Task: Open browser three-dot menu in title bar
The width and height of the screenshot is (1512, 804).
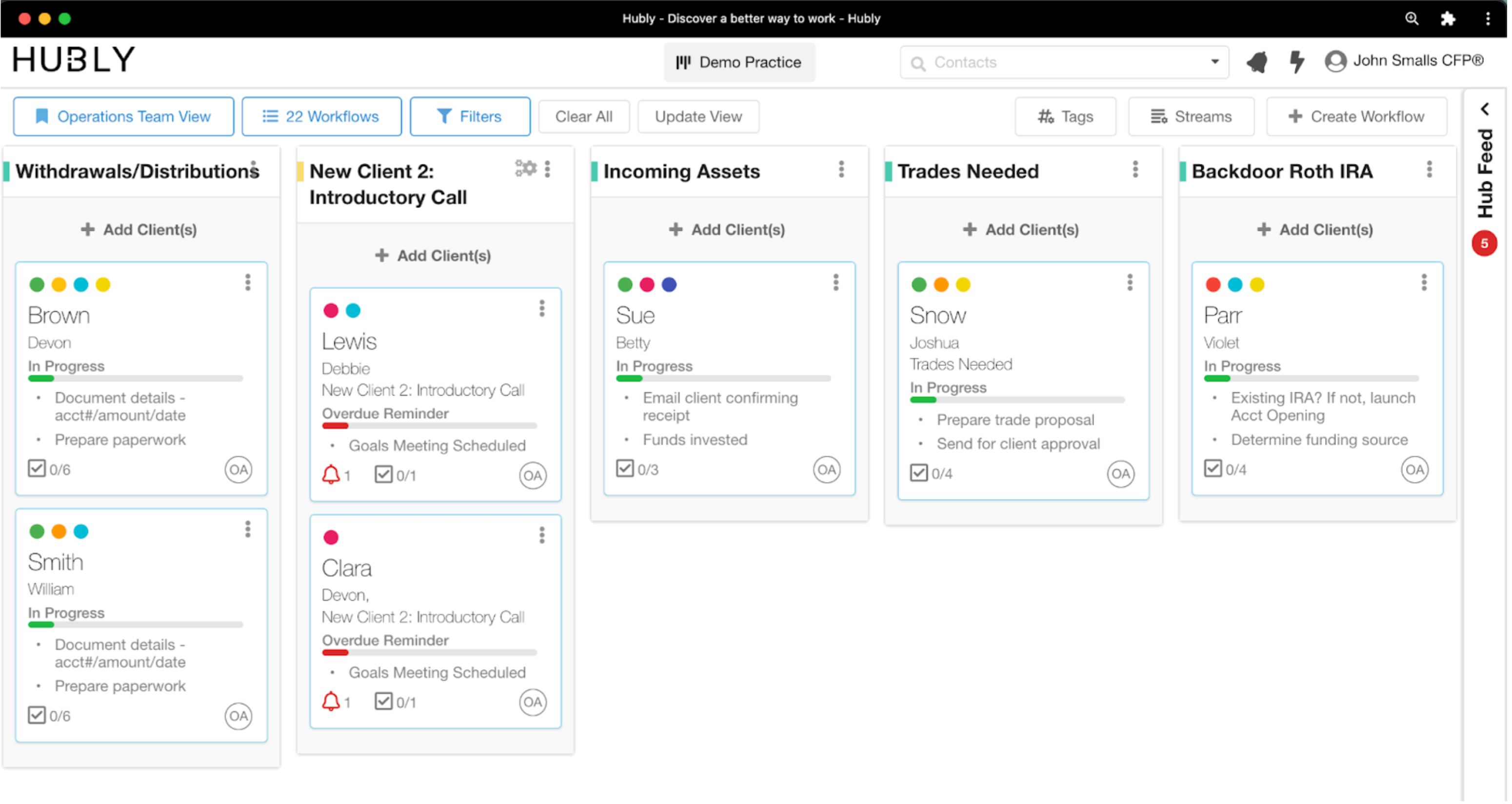Action: [x=1487, y=19]
